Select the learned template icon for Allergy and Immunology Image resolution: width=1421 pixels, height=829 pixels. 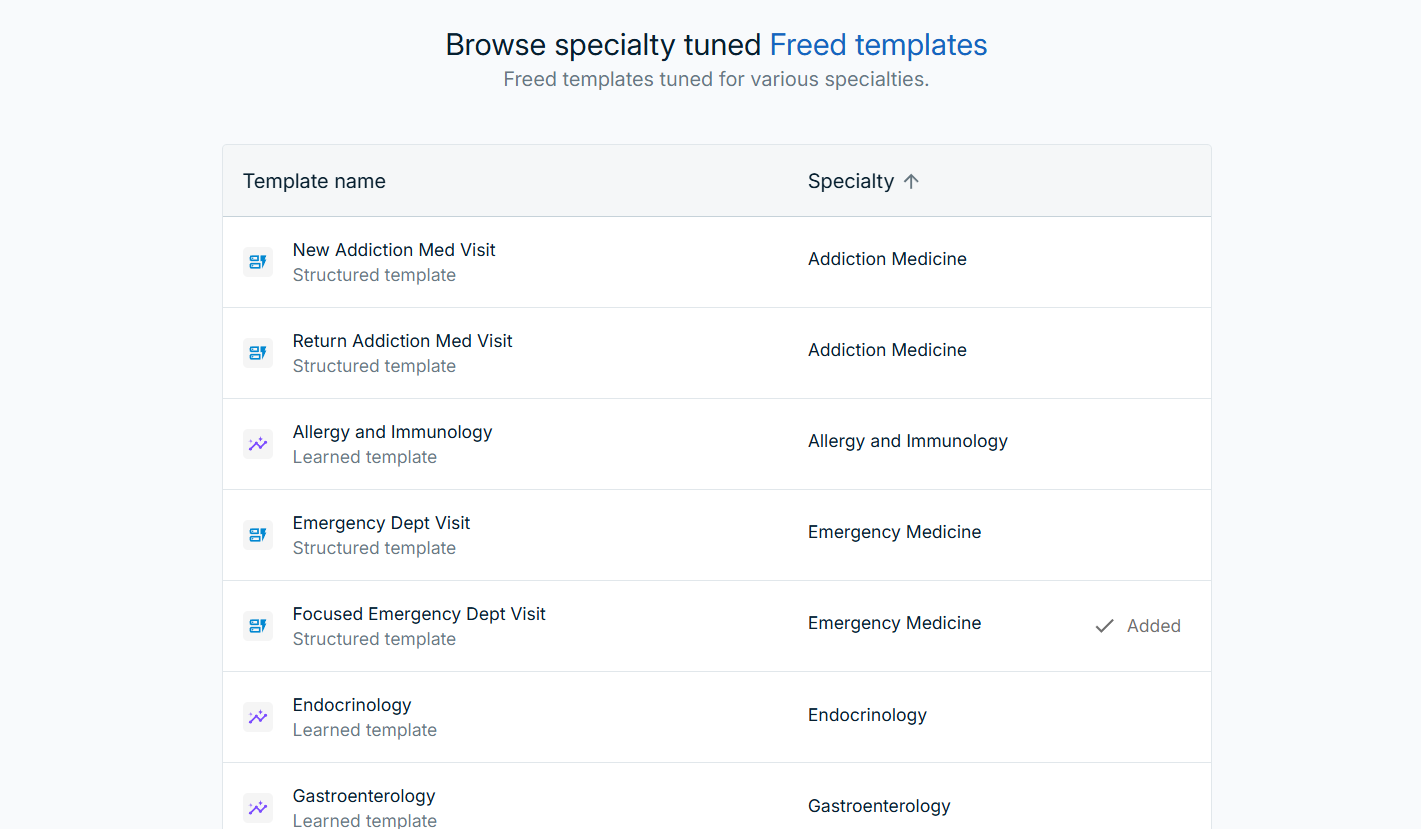258,443
